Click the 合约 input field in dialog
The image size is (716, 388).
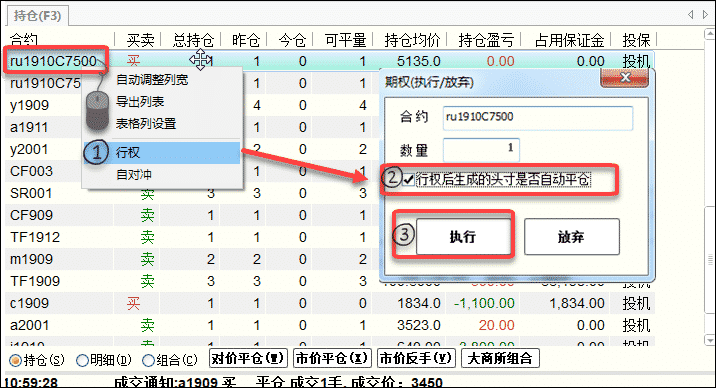coord(537,118)
